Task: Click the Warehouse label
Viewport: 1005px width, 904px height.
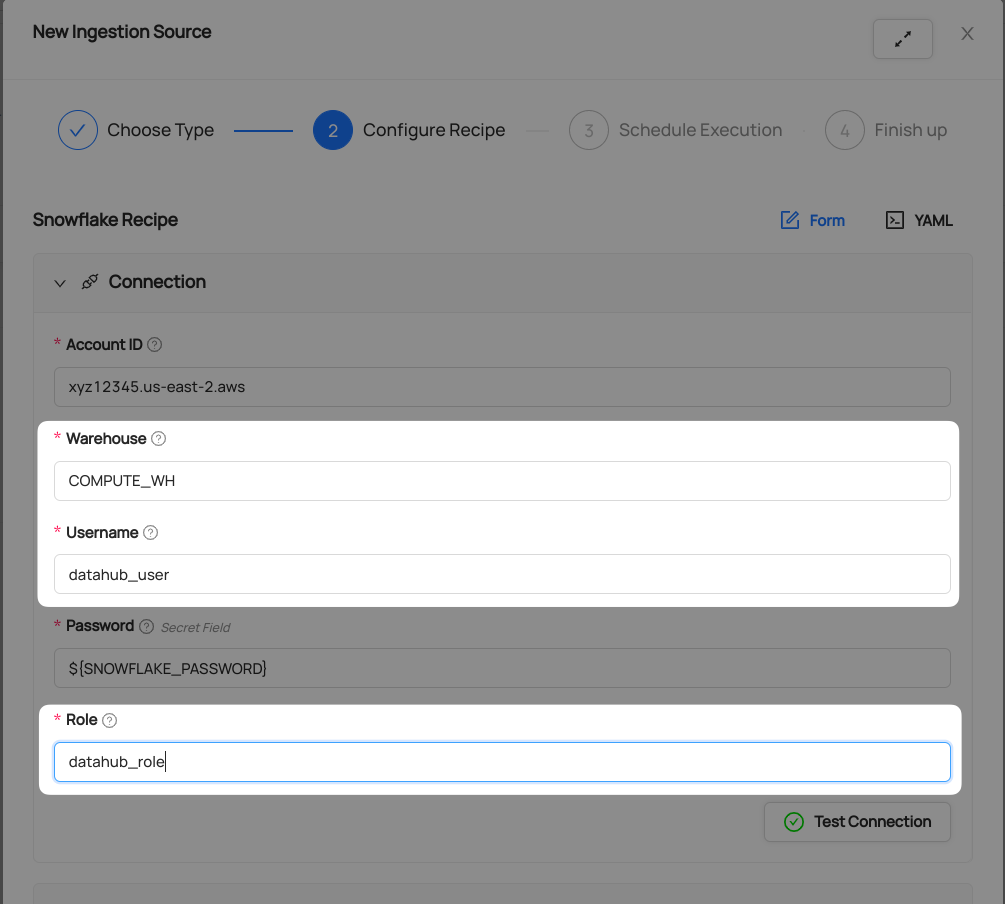Action: coord(106,439)
